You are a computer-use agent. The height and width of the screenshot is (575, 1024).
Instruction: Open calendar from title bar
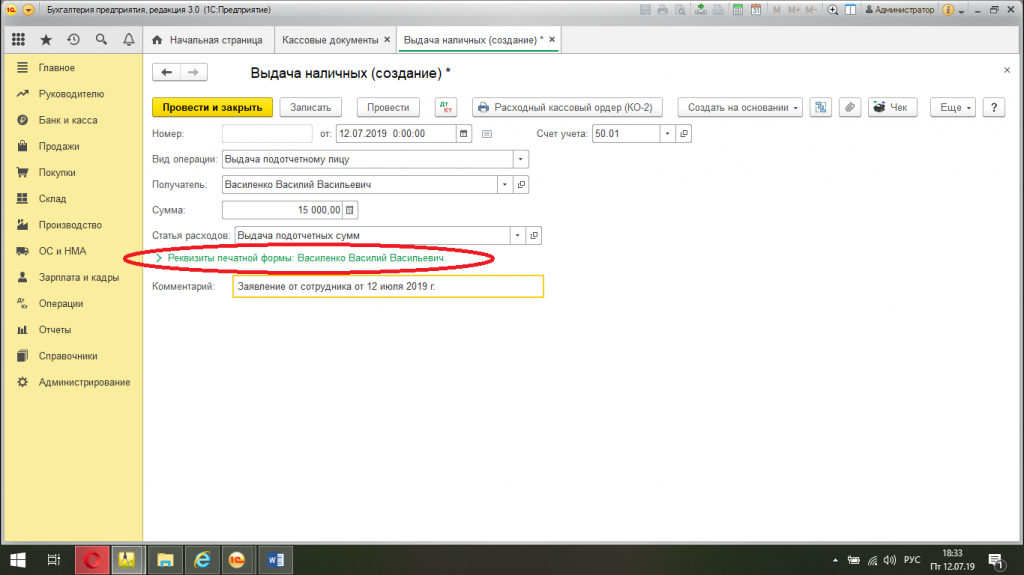click(x=756, y=10)
